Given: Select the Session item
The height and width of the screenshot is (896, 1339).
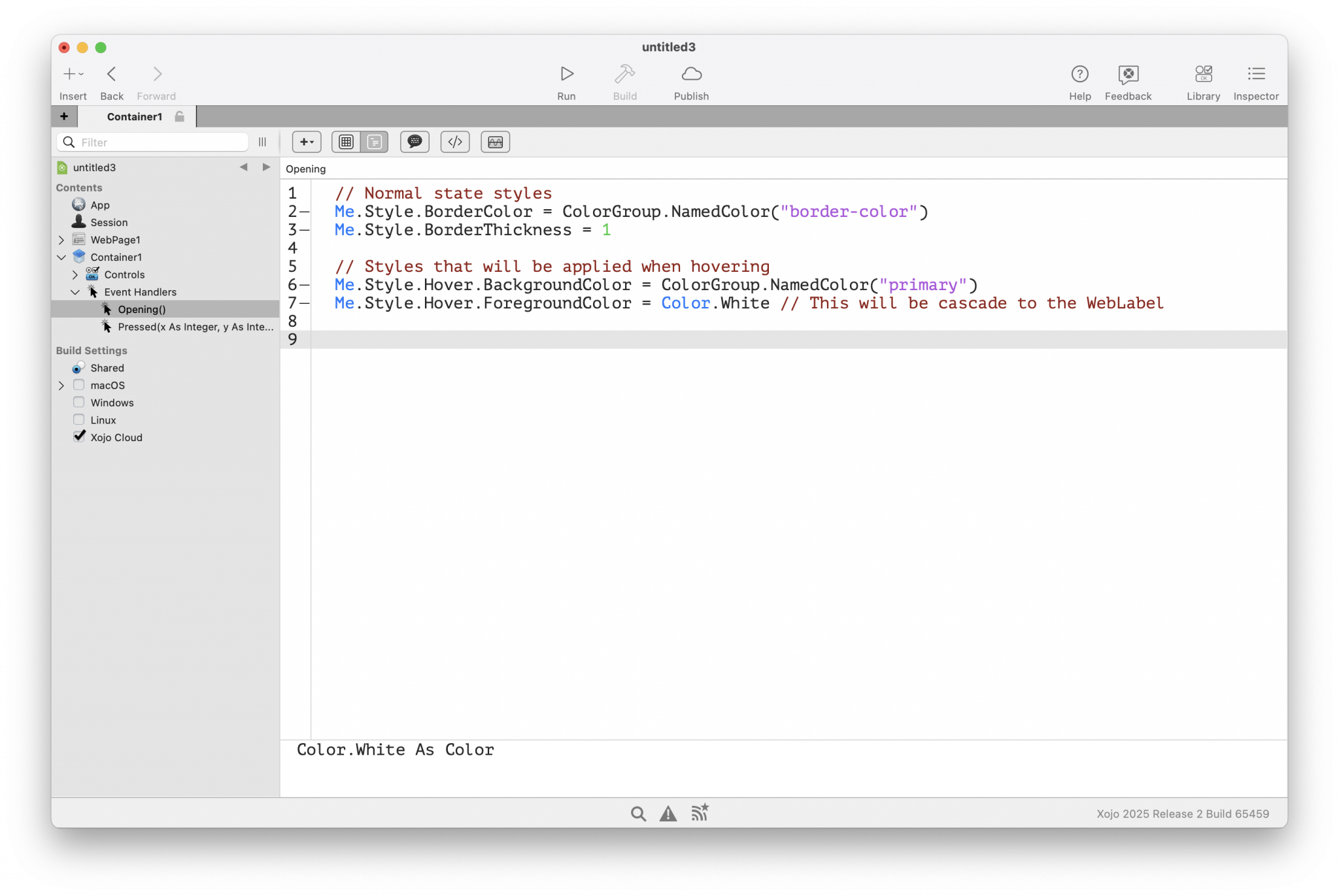Looking at the screenshot, I should tap(109, 222).
